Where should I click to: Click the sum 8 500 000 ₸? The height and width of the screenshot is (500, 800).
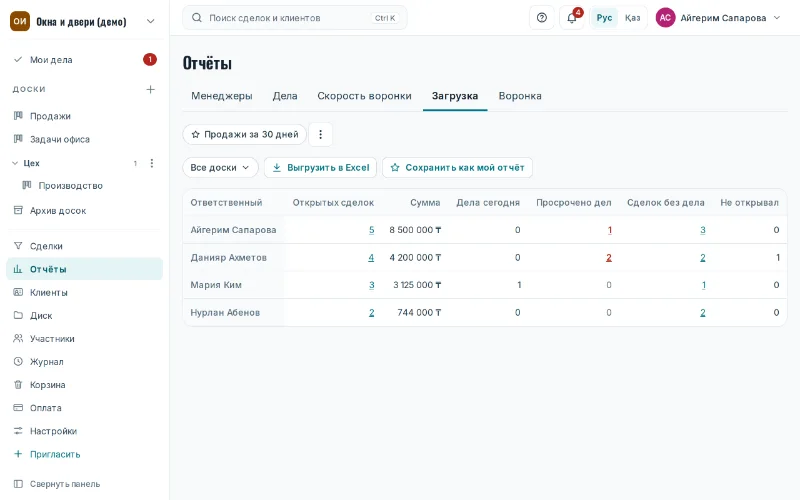(x=415, y=230)
